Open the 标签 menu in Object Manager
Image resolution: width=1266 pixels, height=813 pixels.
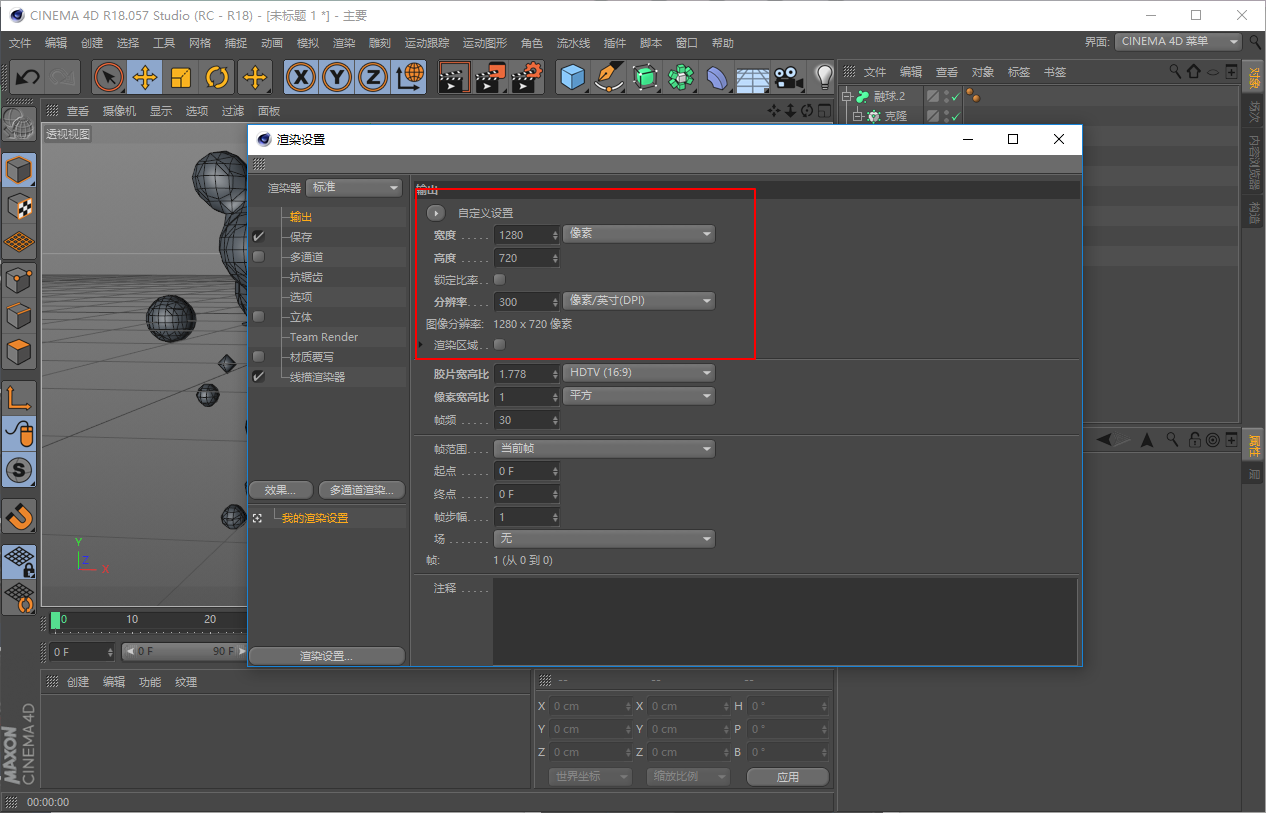[x=1019, y=72]
